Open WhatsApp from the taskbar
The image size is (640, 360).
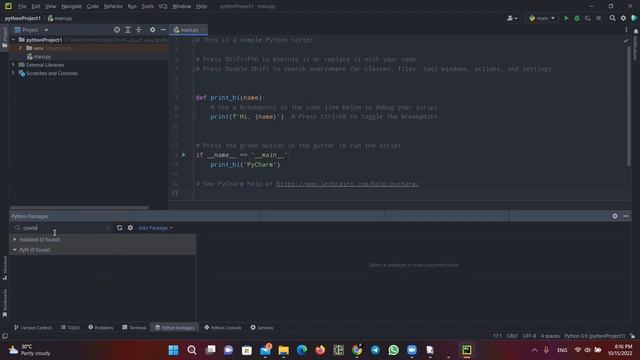[393, 350]
